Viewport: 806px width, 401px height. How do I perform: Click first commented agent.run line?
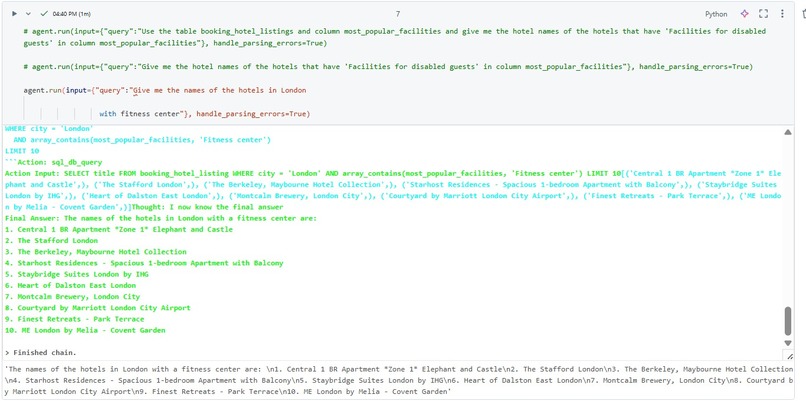395,37
